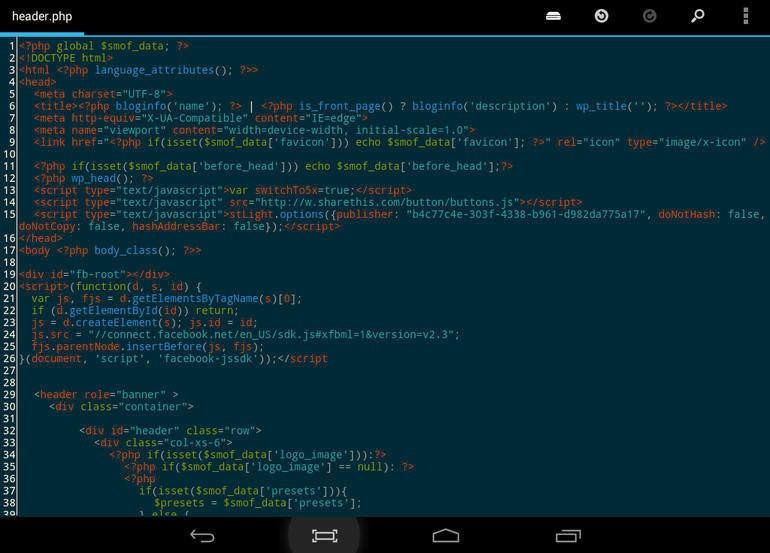This screenshot has width=770, height=553.
Task: Click 'body_class()' on line 17
Action: coord(132,250)
